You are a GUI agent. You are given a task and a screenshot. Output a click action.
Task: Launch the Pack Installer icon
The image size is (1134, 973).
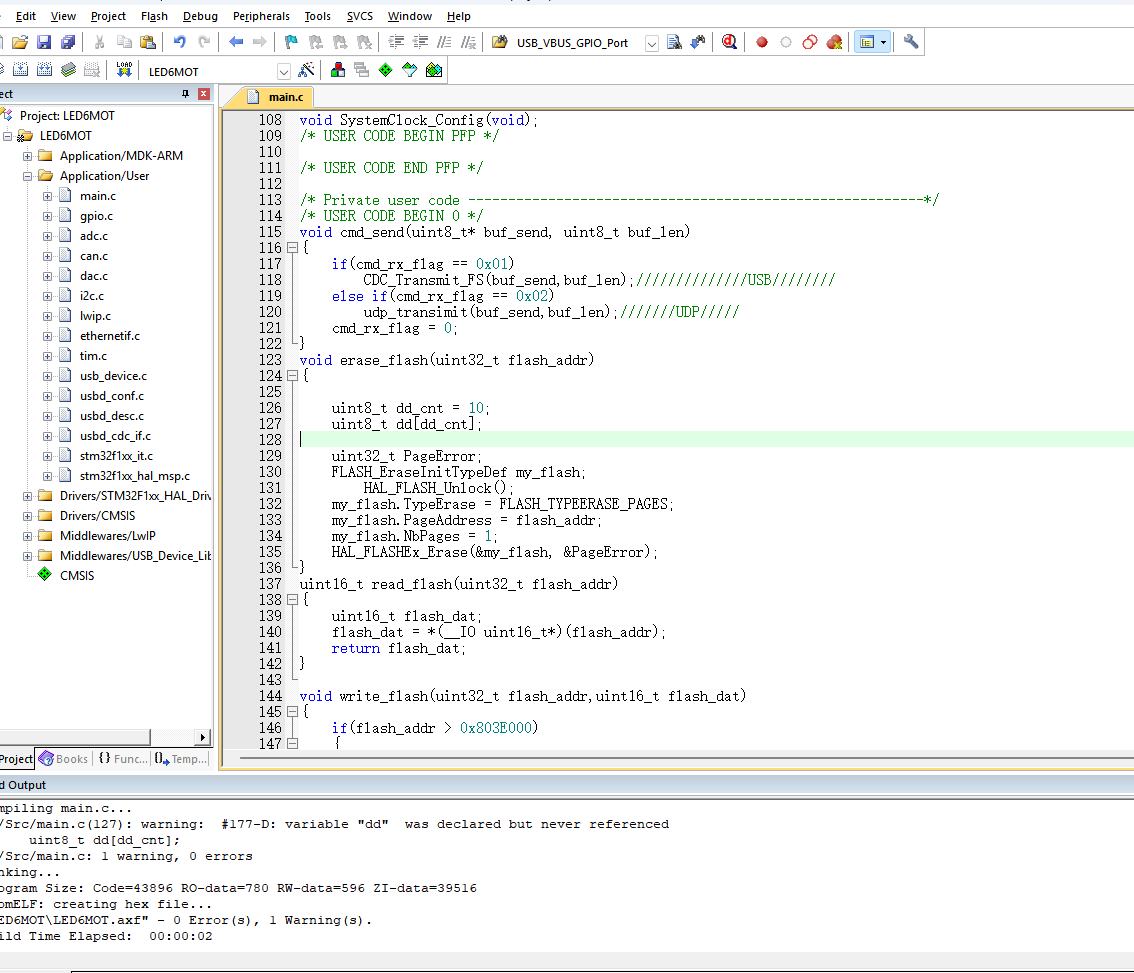434,70
